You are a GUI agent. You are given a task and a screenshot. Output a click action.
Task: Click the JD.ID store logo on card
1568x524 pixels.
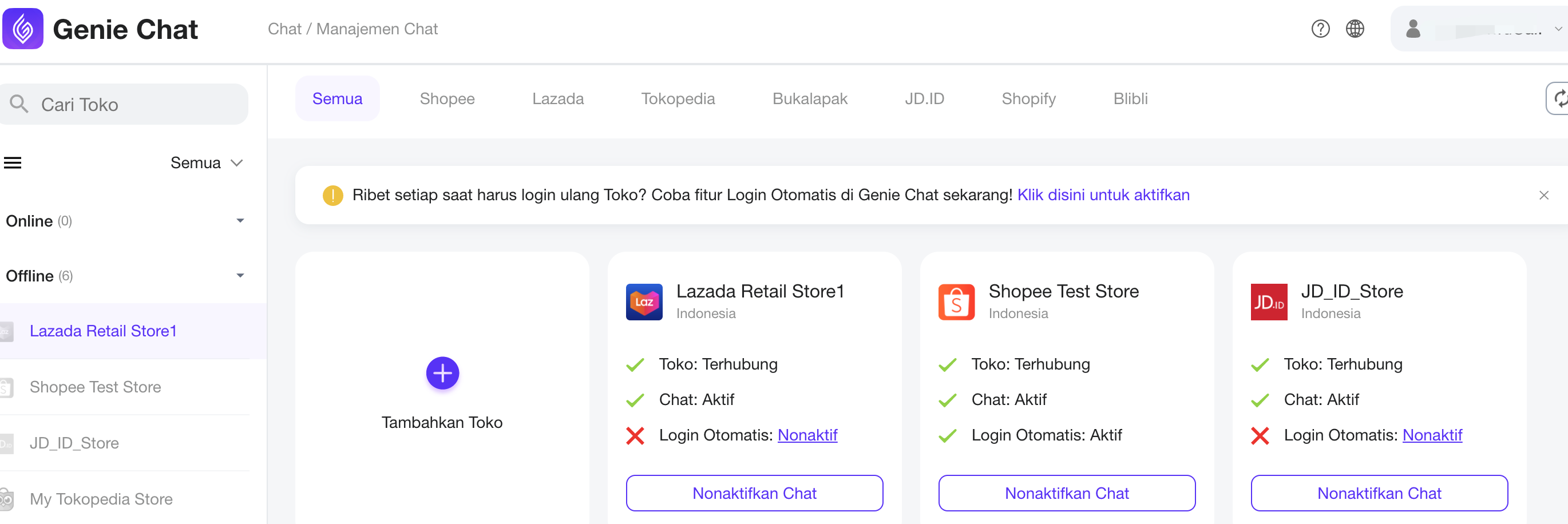[1269, 302]
